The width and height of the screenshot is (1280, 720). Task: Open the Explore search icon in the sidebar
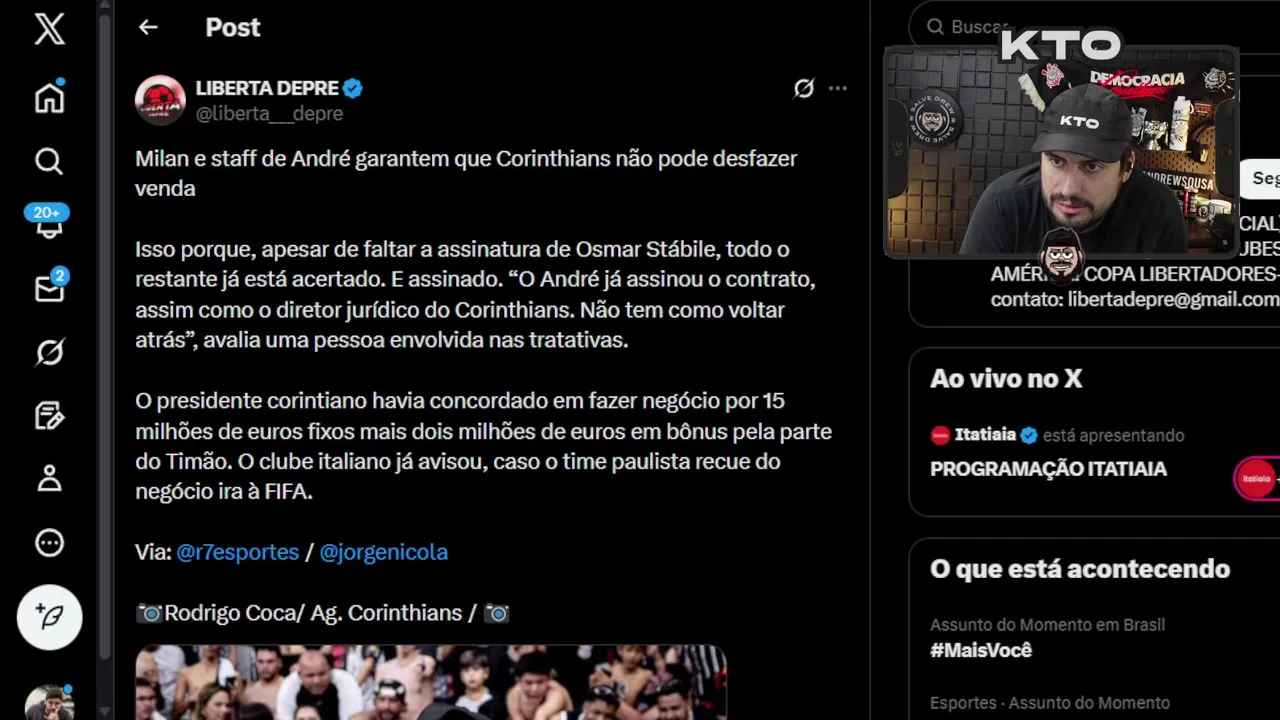click(x=49, y=161)
